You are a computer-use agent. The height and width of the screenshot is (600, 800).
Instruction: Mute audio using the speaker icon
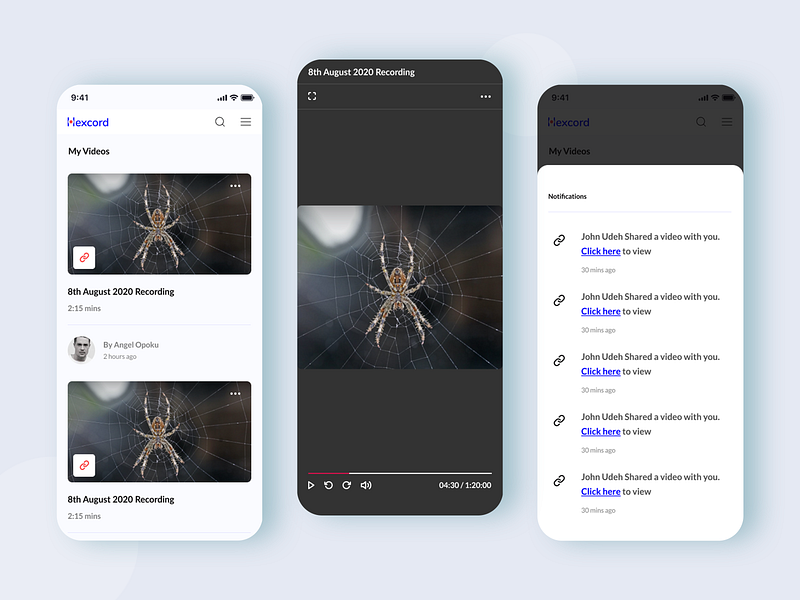366,485
